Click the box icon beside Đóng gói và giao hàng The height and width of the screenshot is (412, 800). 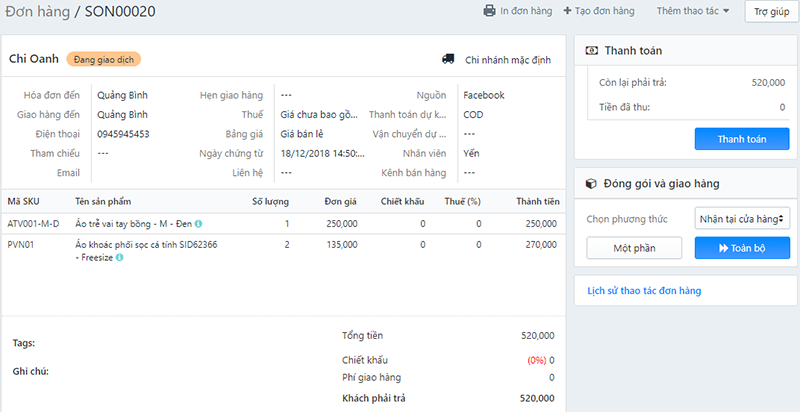(x=592, y=183)
